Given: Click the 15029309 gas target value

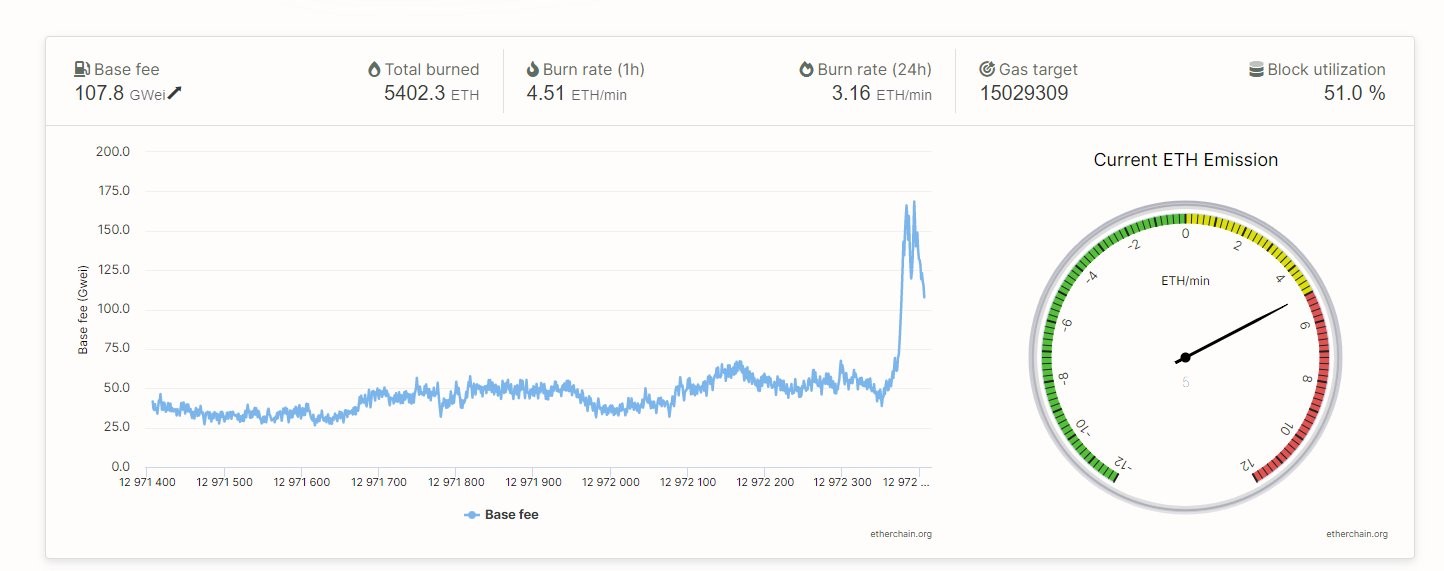Looking at the screenshot, I should point(1024,93).
